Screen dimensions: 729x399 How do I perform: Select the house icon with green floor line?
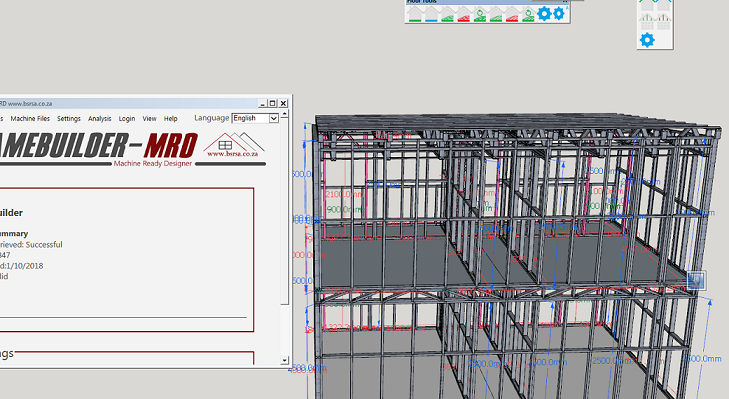point(414,14)
